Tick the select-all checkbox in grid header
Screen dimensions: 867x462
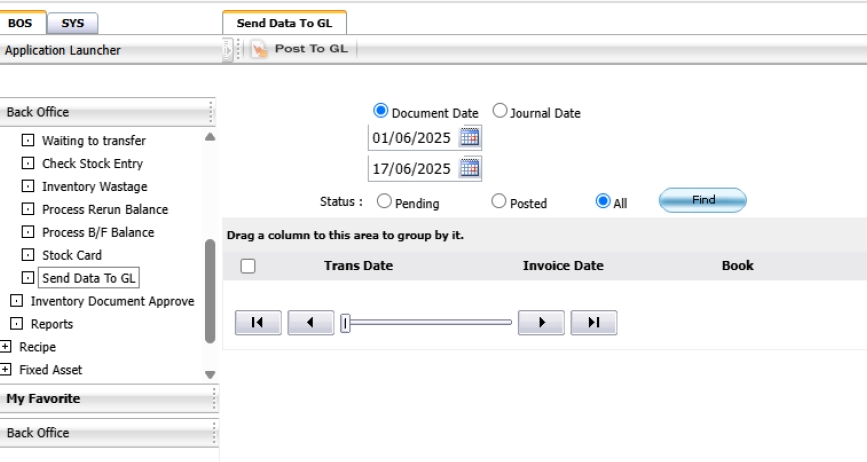pyautogui.click(x=248, y=266)
